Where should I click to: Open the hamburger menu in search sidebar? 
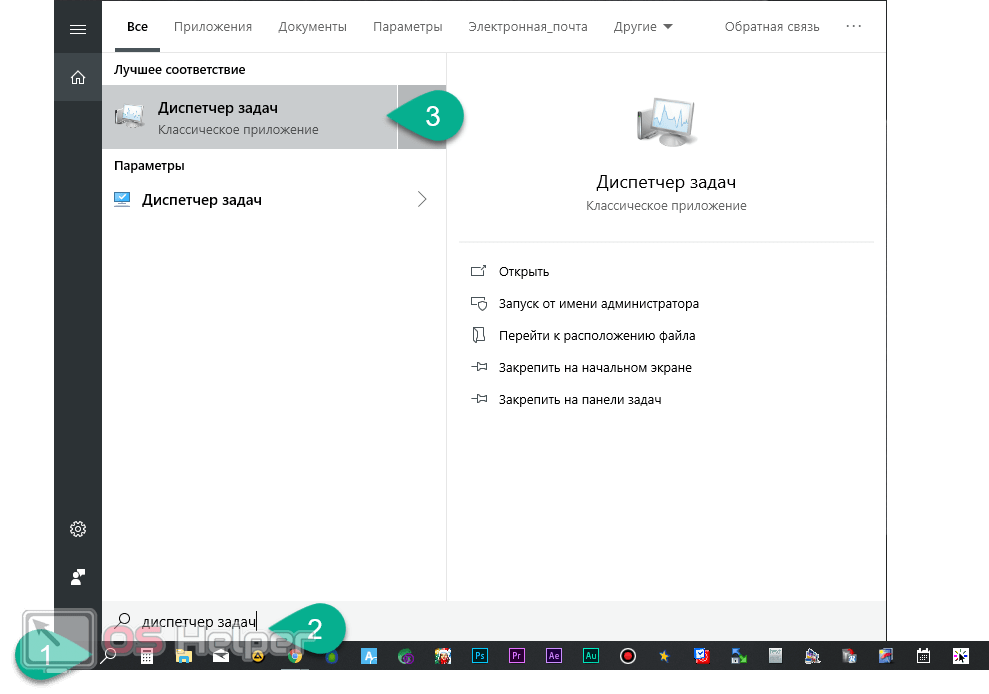[x=77, y=29]
